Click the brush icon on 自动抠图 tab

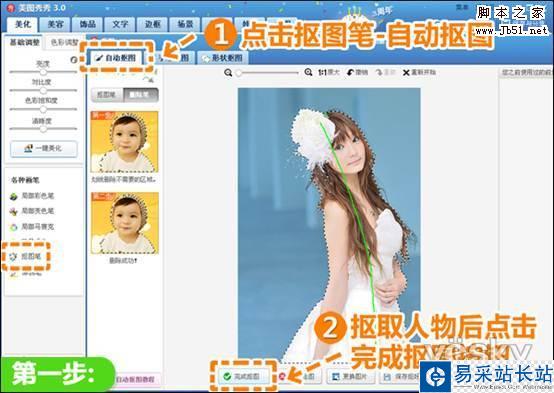(99, 58)
